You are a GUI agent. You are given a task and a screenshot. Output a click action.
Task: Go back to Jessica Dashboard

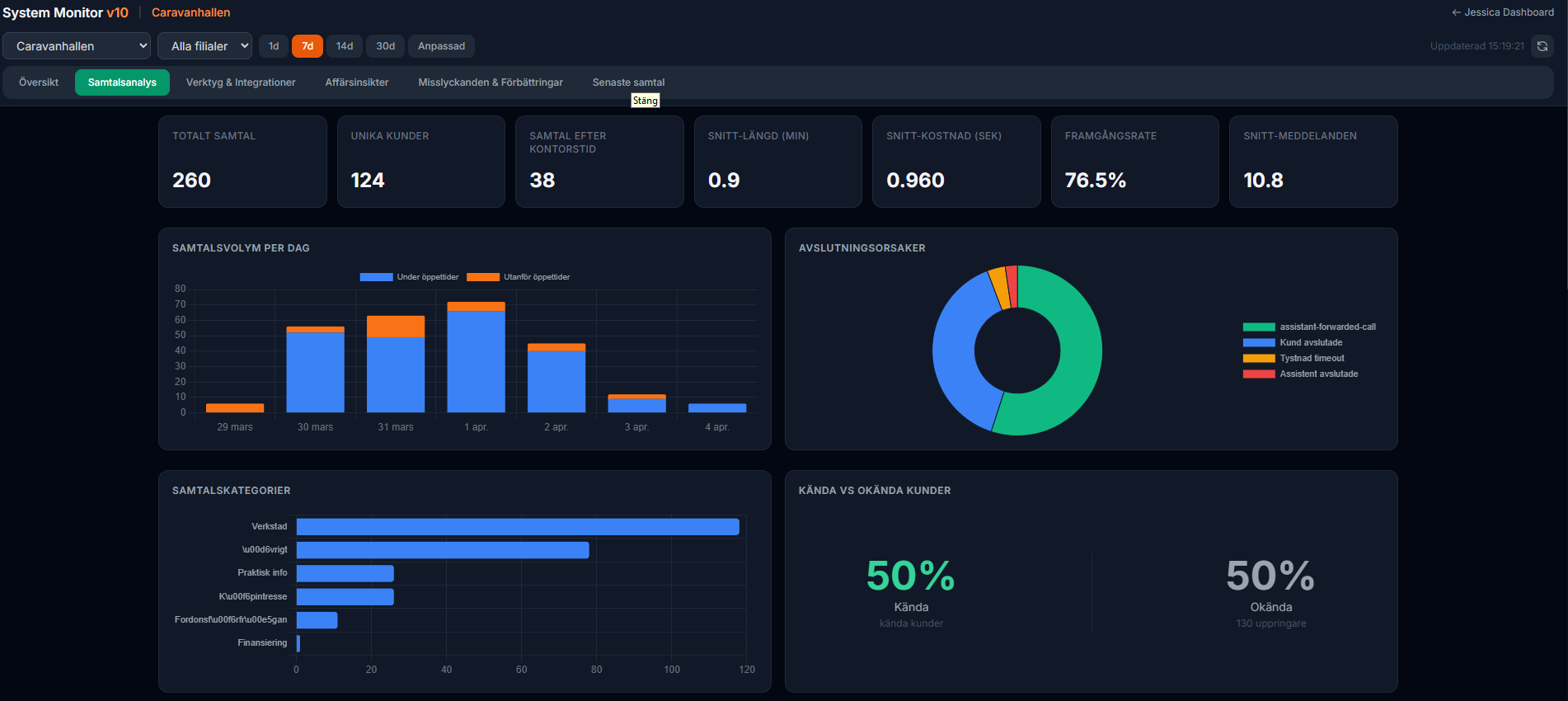coord(1502,12)
